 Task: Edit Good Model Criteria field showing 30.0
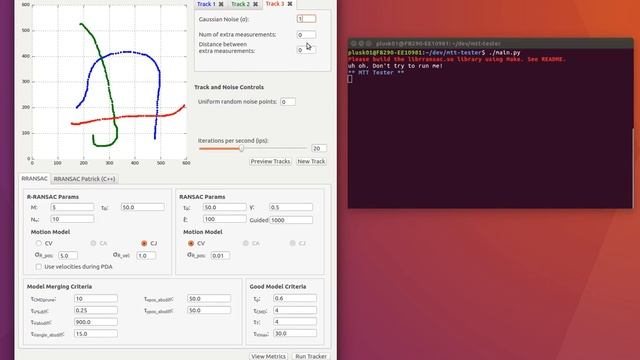295,333
